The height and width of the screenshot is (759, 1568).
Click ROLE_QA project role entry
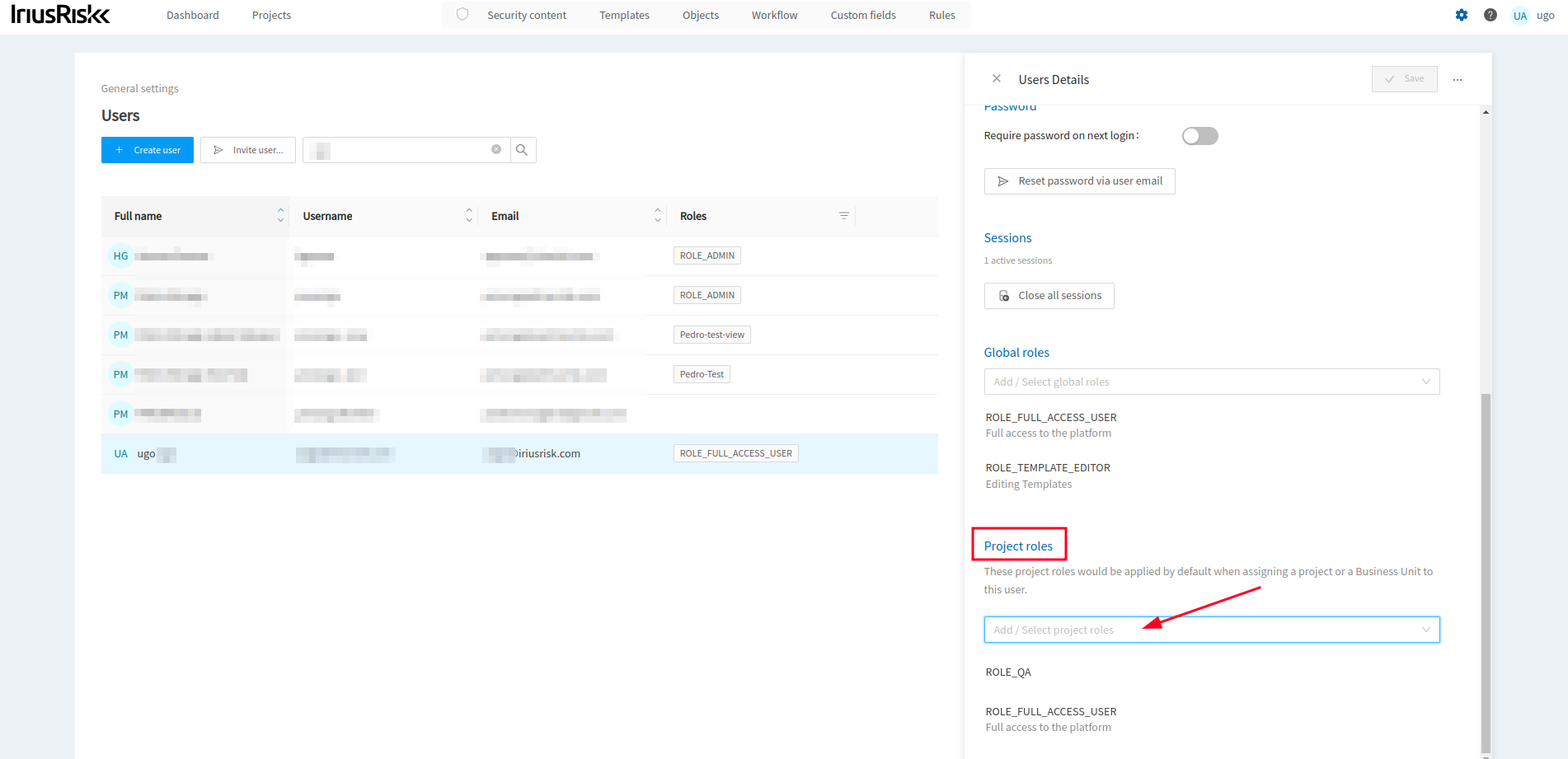pos(1008,672)
